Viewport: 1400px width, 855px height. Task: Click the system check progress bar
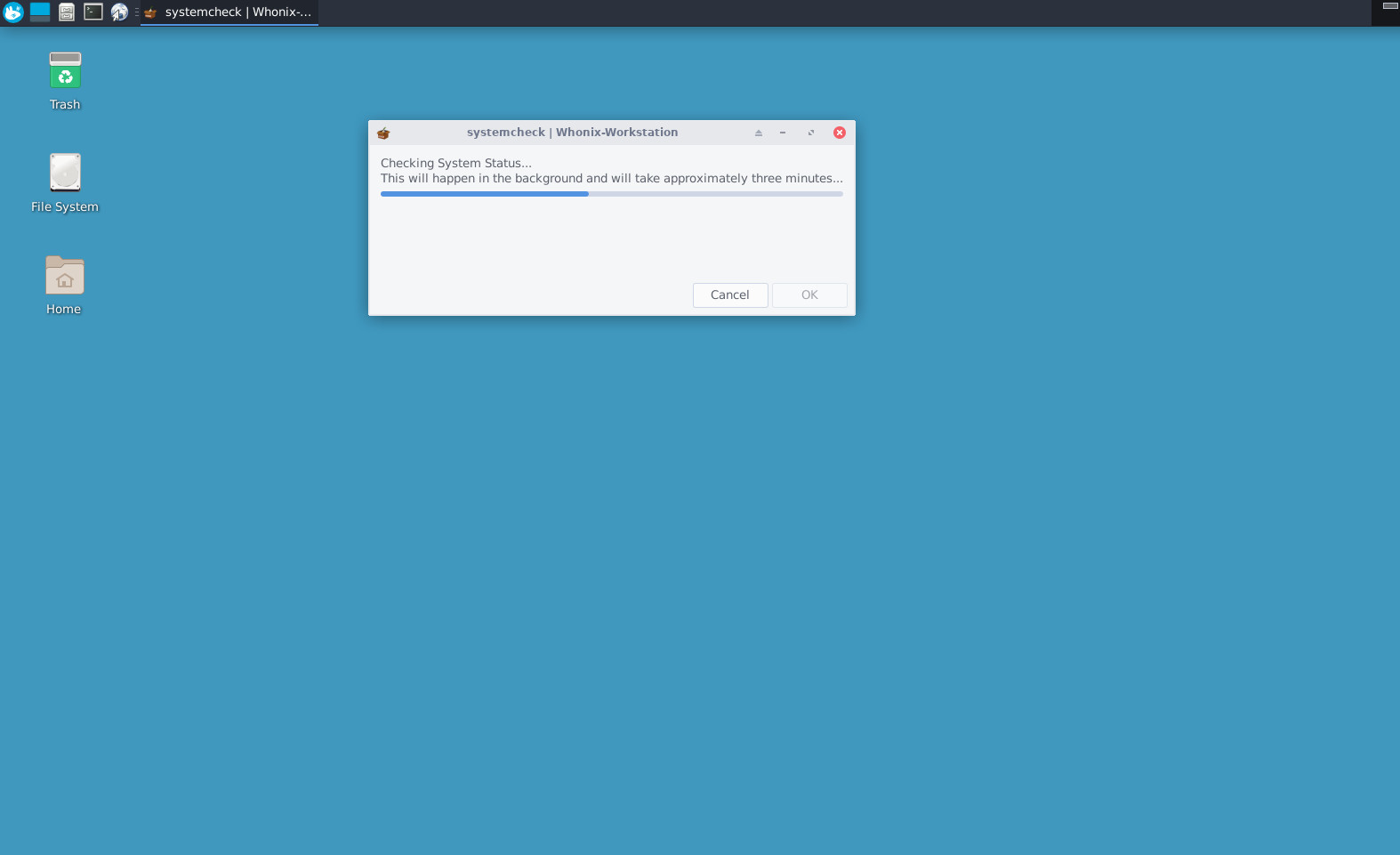click(x=612, y=194)
